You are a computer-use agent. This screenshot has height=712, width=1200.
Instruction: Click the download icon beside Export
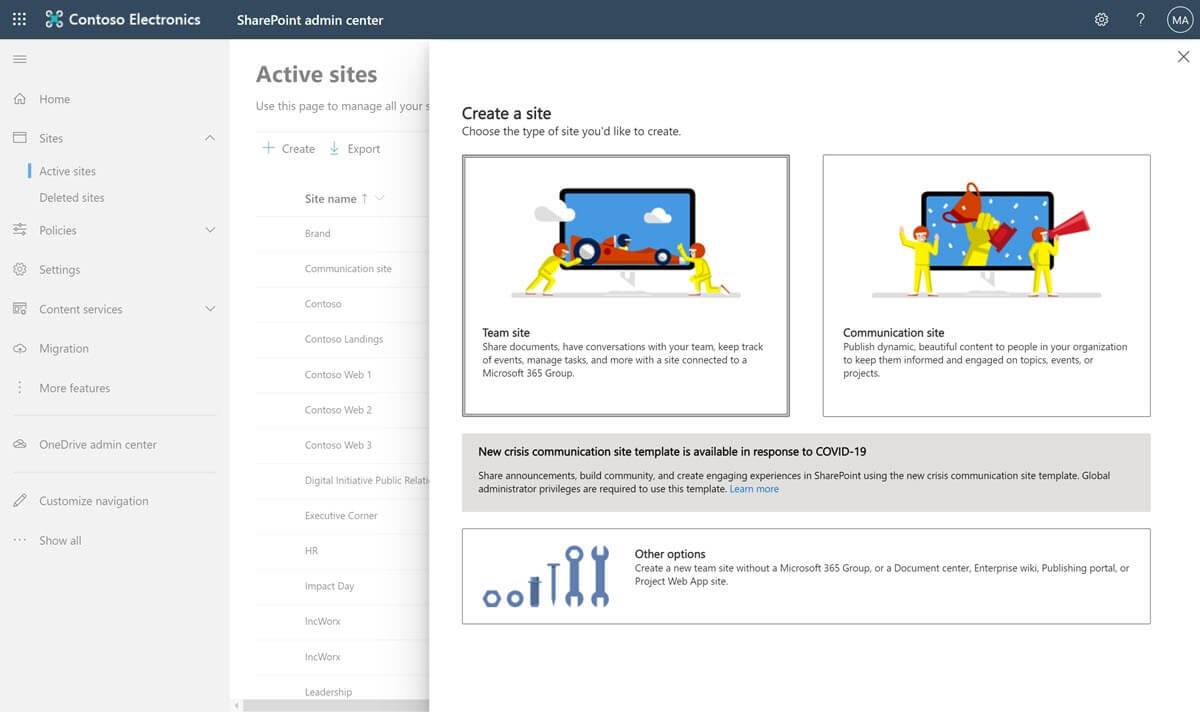pos(335,148)
